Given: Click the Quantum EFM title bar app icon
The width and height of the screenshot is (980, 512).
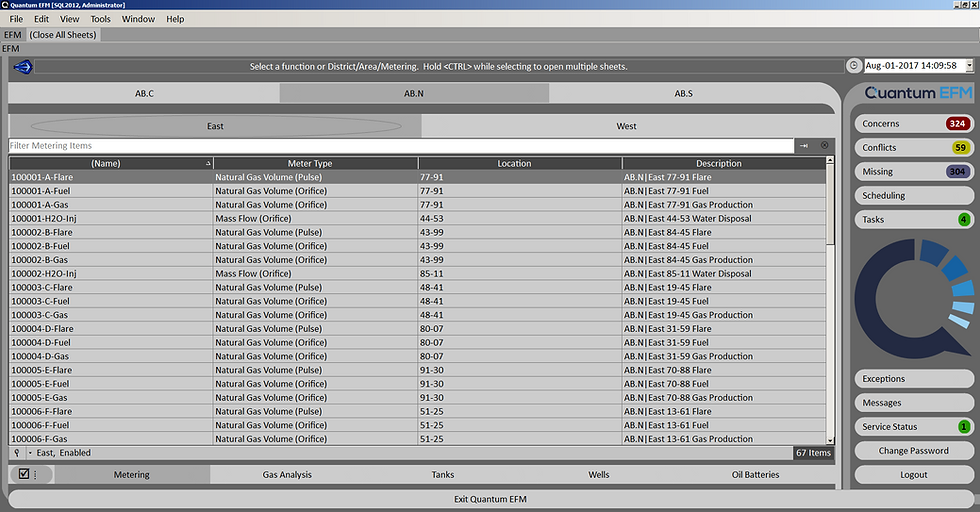Looking at the screenshot, I should (5, 4).
